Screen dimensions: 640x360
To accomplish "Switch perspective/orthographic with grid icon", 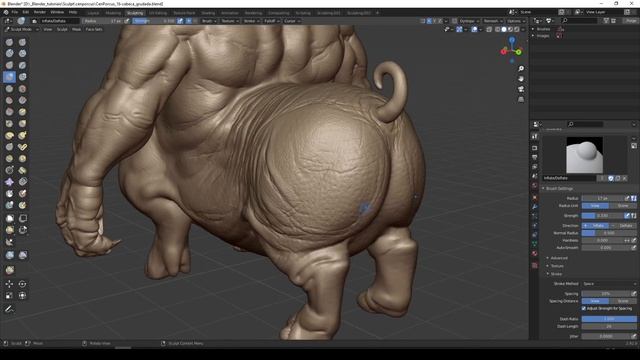I will point(521,99).
